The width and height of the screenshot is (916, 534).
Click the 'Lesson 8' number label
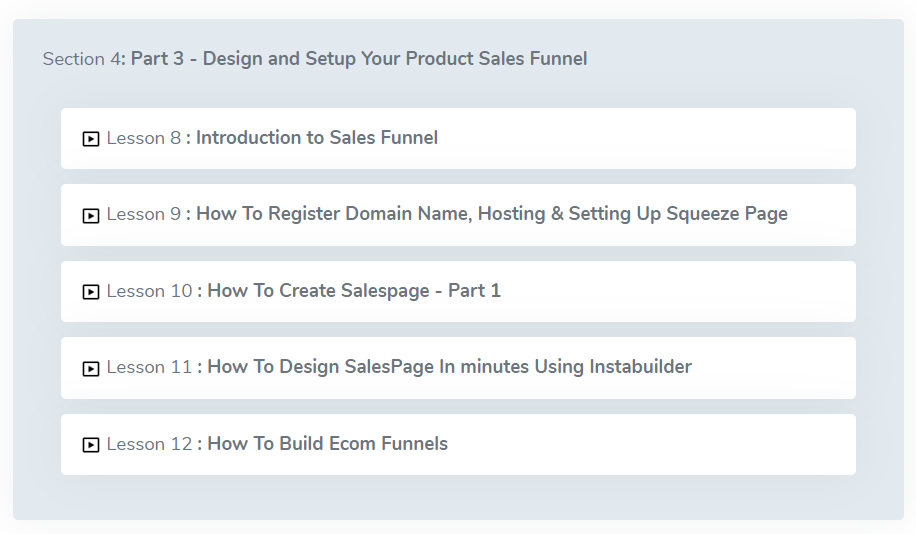point(144,138)
